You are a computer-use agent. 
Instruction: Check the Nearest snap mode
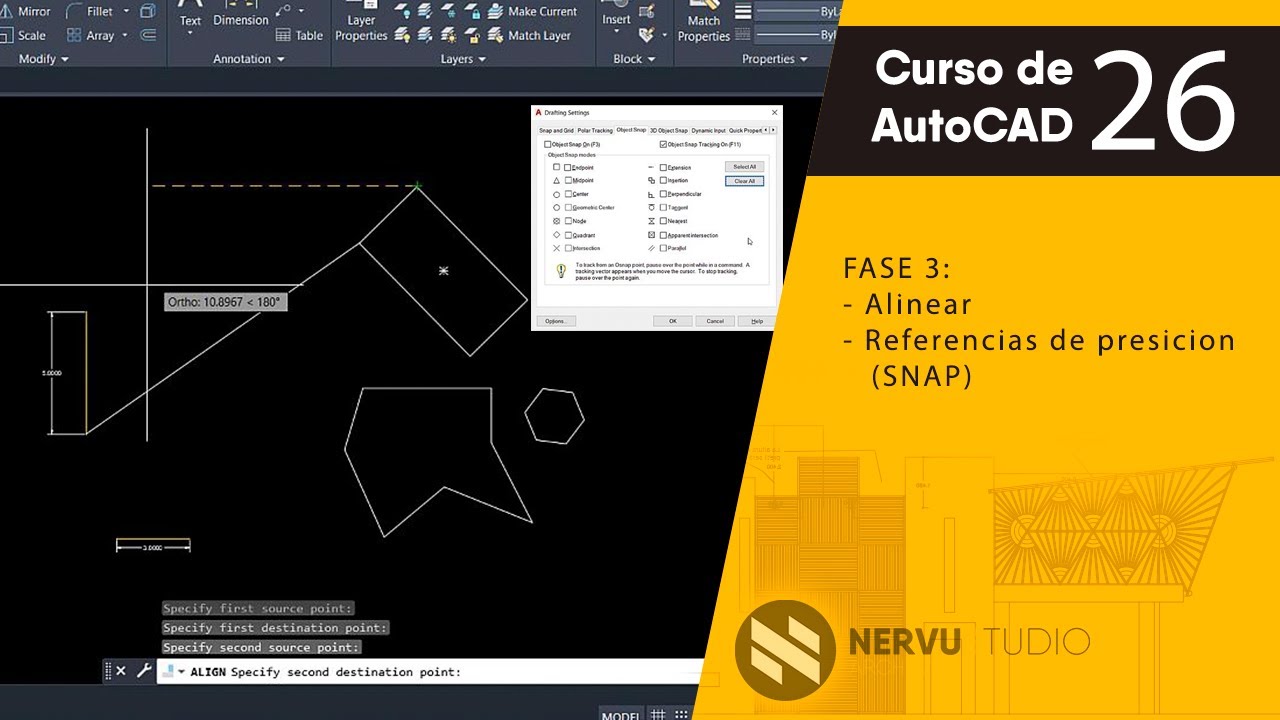tap(663, 221)
